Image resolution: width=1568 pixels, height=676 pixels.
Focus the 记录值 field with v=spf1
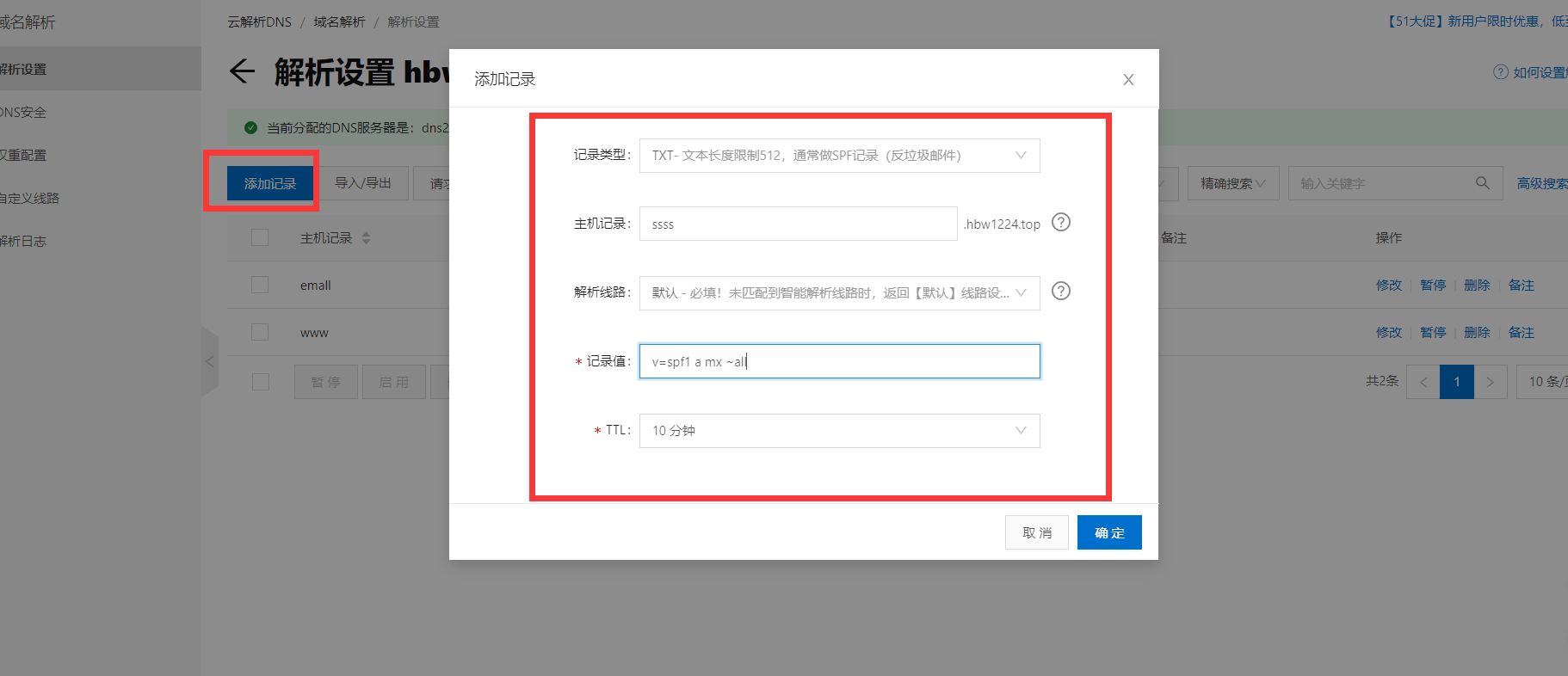(x=839, y=361)
